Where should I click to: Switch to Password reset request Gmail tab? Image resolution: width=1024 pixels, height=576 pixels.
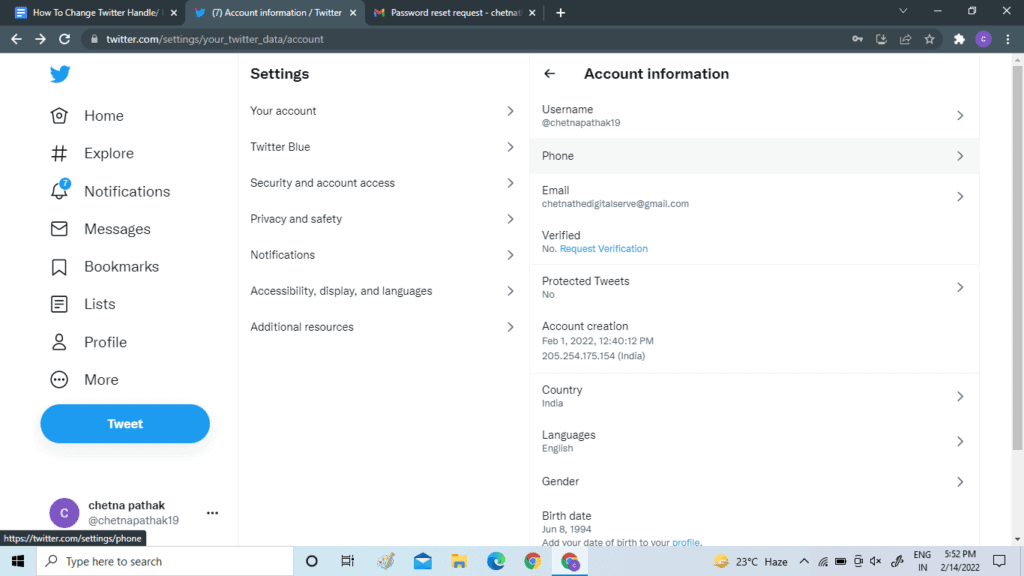454,12
